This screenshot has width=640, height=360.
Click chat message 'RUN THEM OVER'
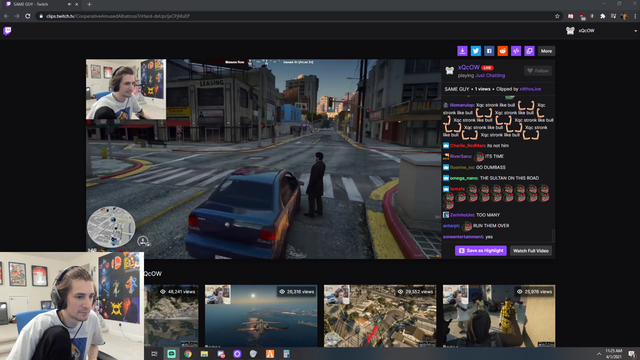point(491,226)
